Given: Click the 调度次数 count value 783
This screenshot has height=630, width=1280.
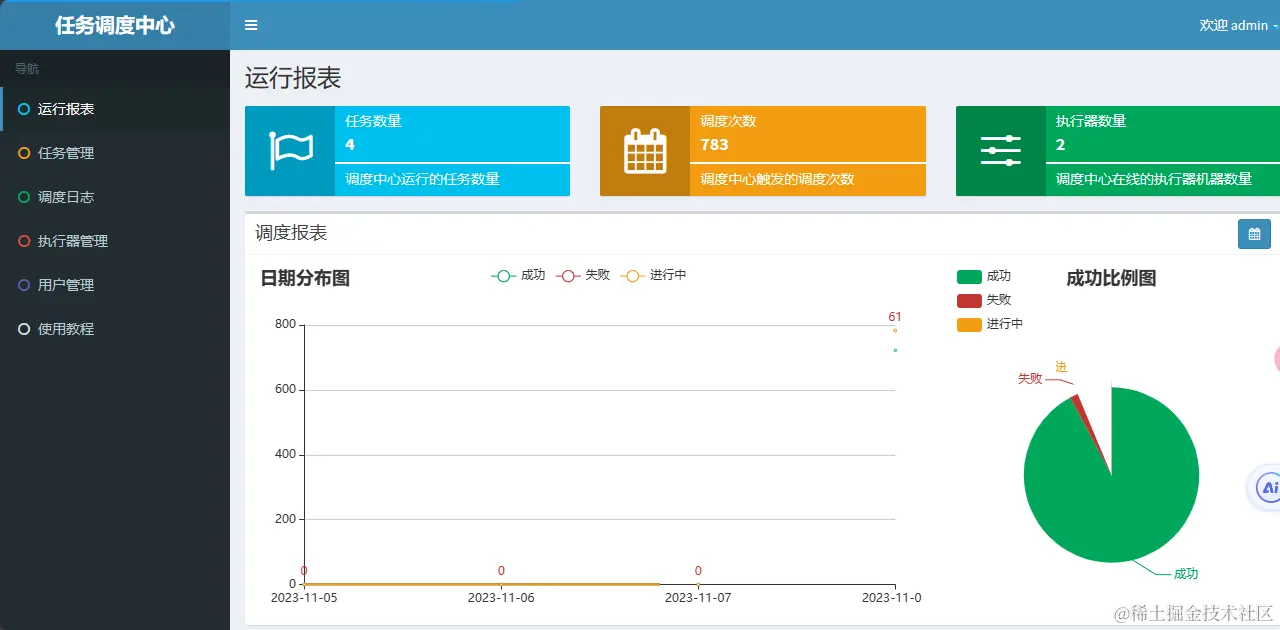Looking at the screenshot, I should tap(715, 144).
